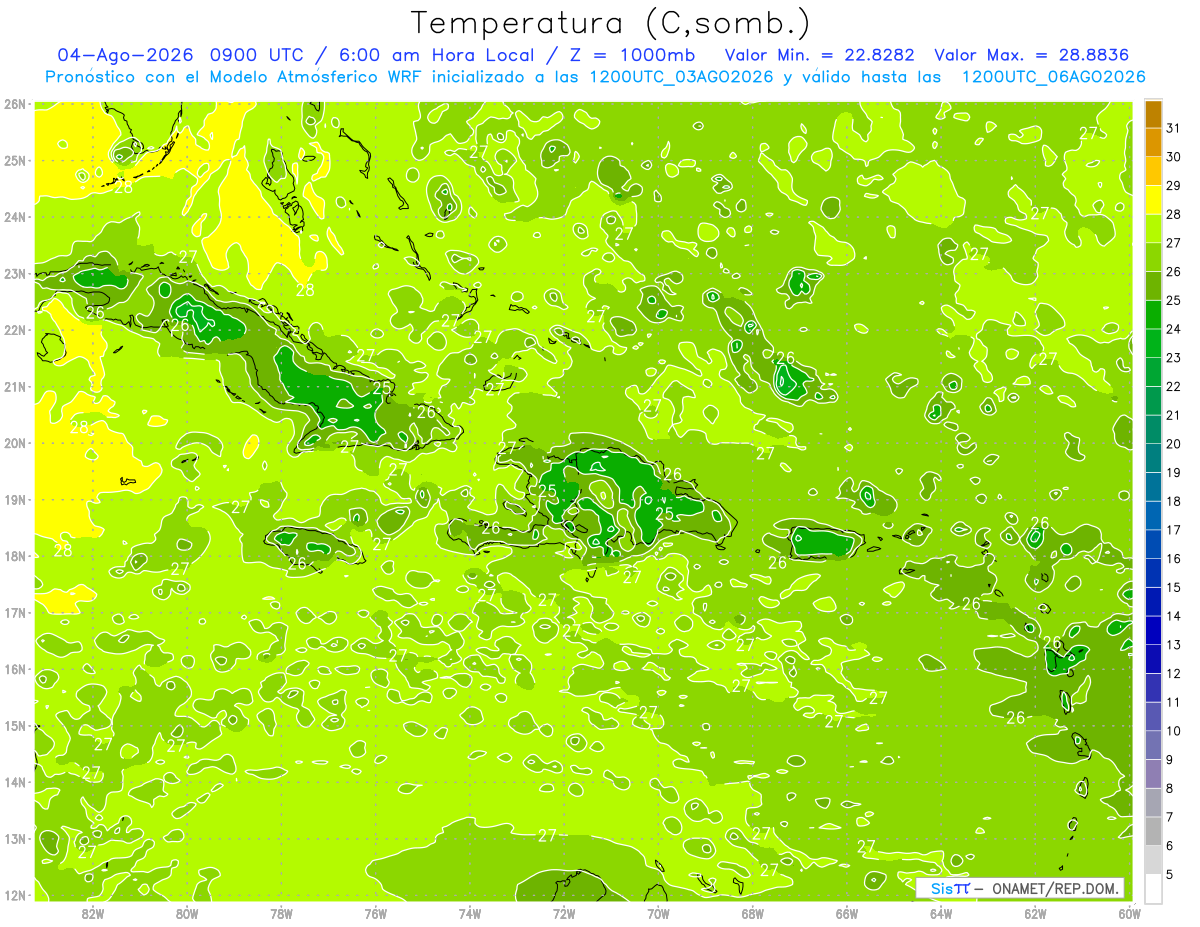Click the "15N" latitude axis label
This screenshot has height=927, width=1200.
click(x=14, y=725)
